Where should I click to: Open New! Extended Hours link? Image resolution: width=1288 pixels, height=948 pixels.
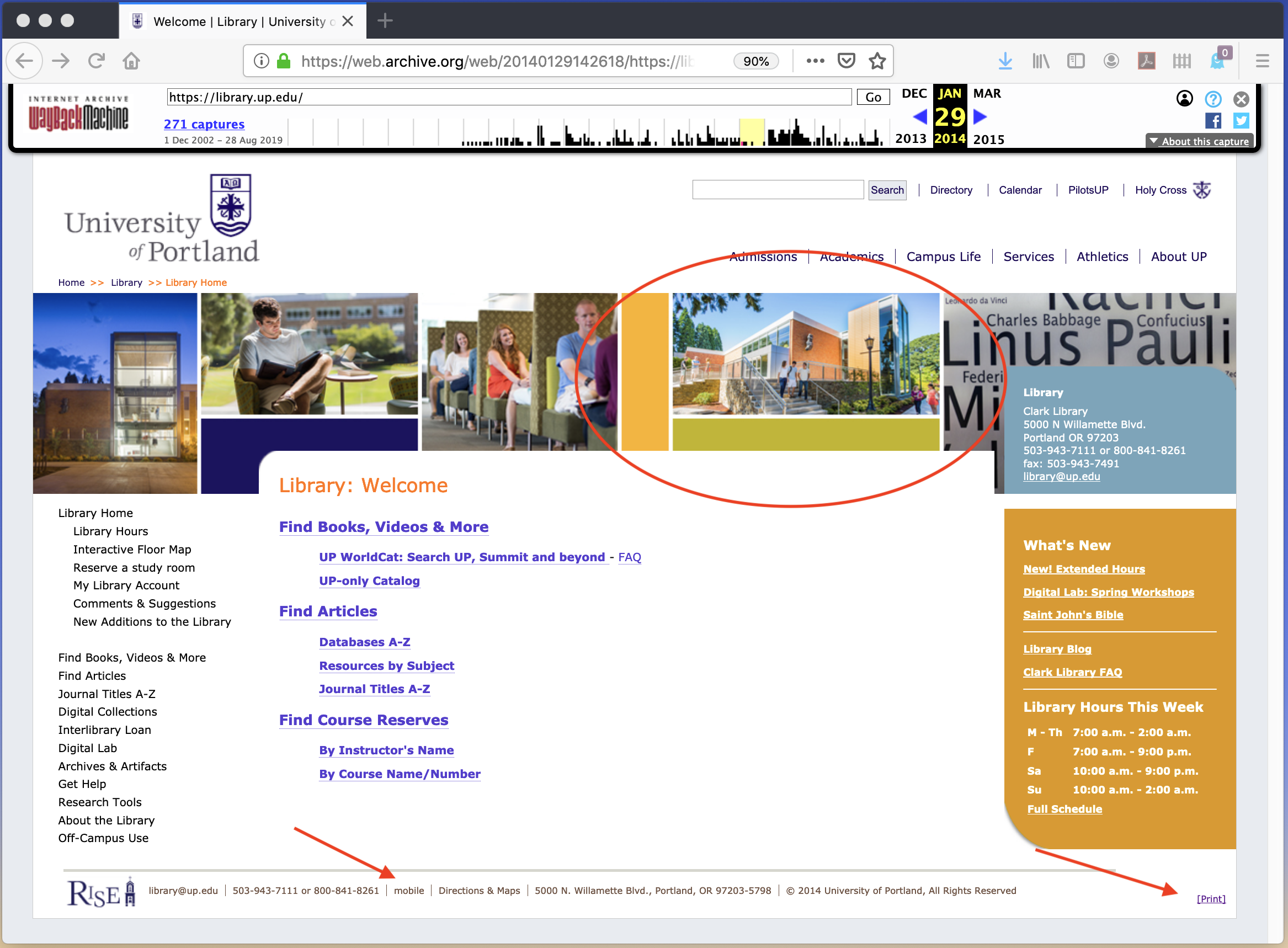(x=1084, y=569)
